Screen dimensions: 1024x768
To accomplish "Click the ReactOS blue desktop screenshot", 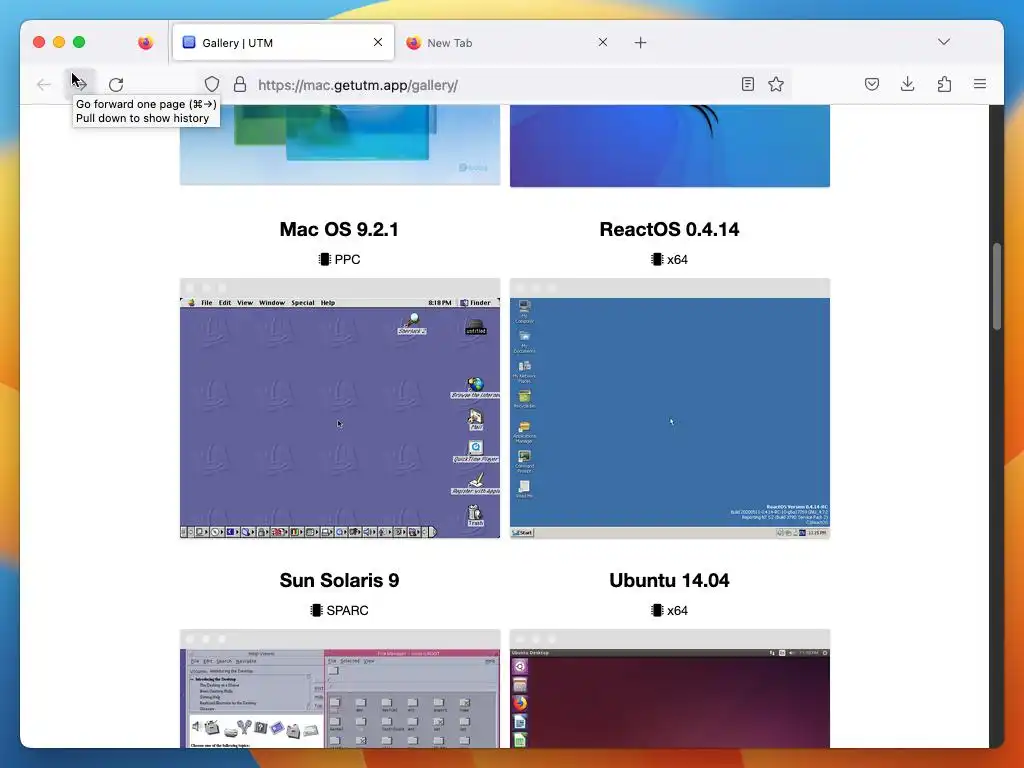I will 669,408.
